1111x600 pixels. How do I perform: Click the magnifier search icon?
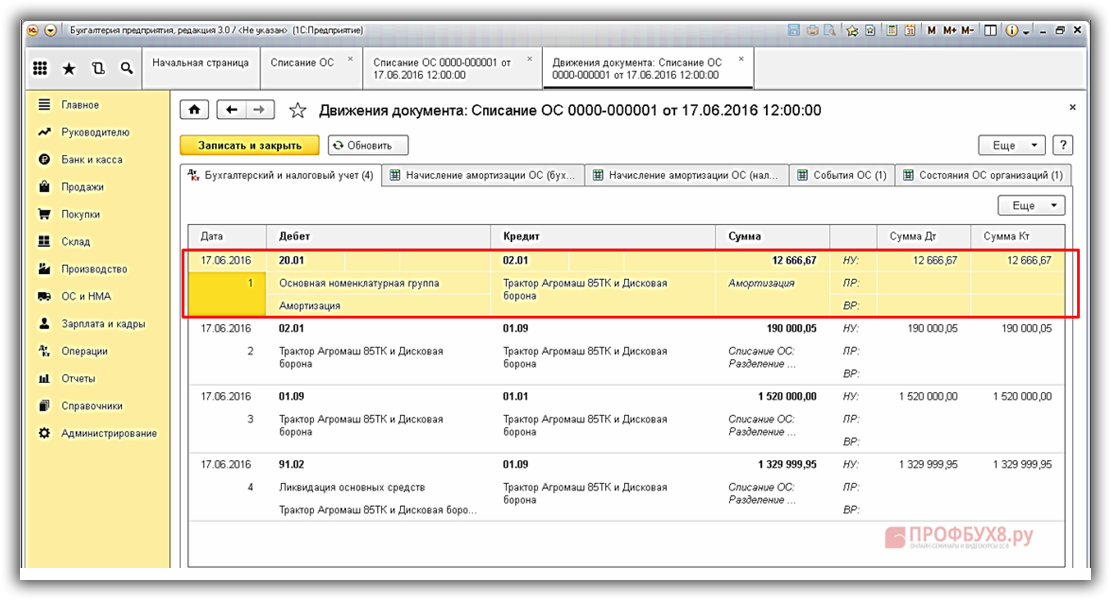click(127, 68)
